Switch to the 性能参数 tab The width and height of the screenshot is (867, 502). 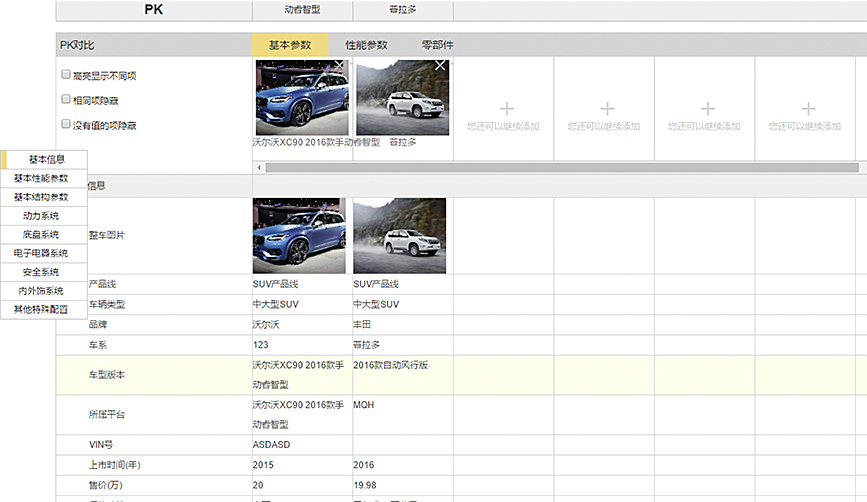(367, 45)
